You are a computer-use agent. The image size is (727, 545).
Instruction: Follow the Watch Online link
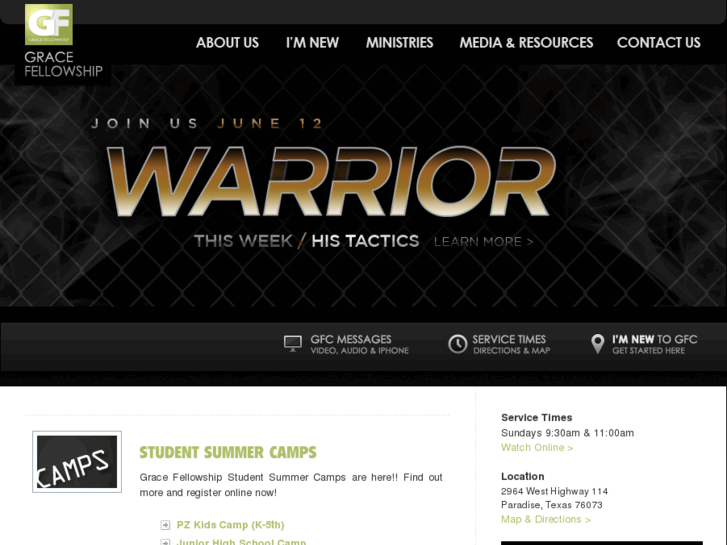tap(537, 448)
